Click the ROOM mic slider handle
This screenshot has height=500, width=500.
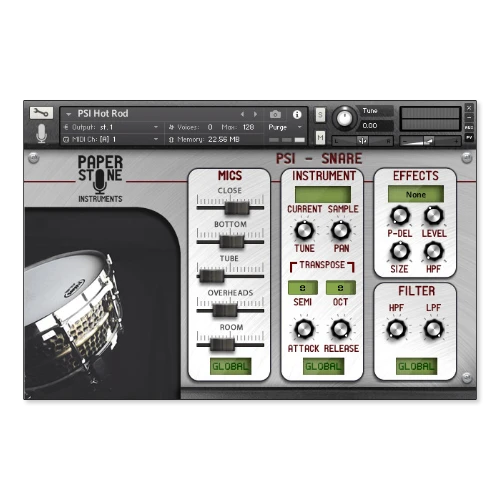[x=223, y=345]
